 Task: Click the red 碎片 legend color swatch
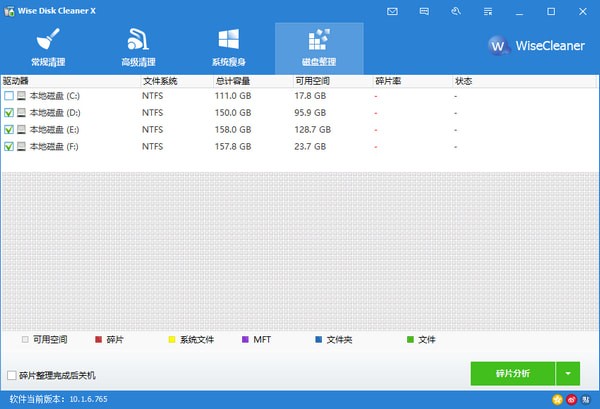pyautogui.click(x=99, y=340)
